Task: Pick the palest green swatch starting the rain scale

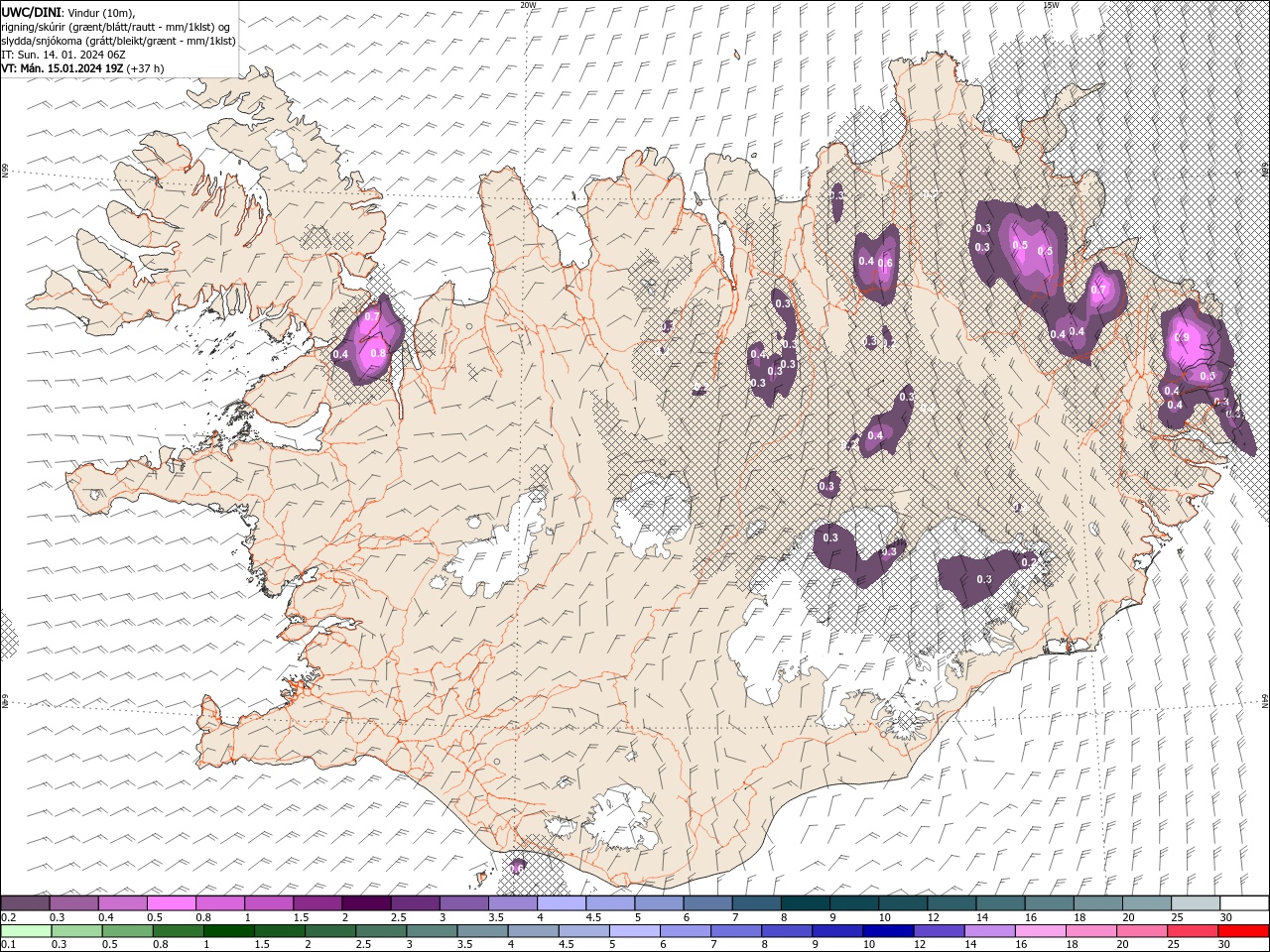Action: point(26,931)
